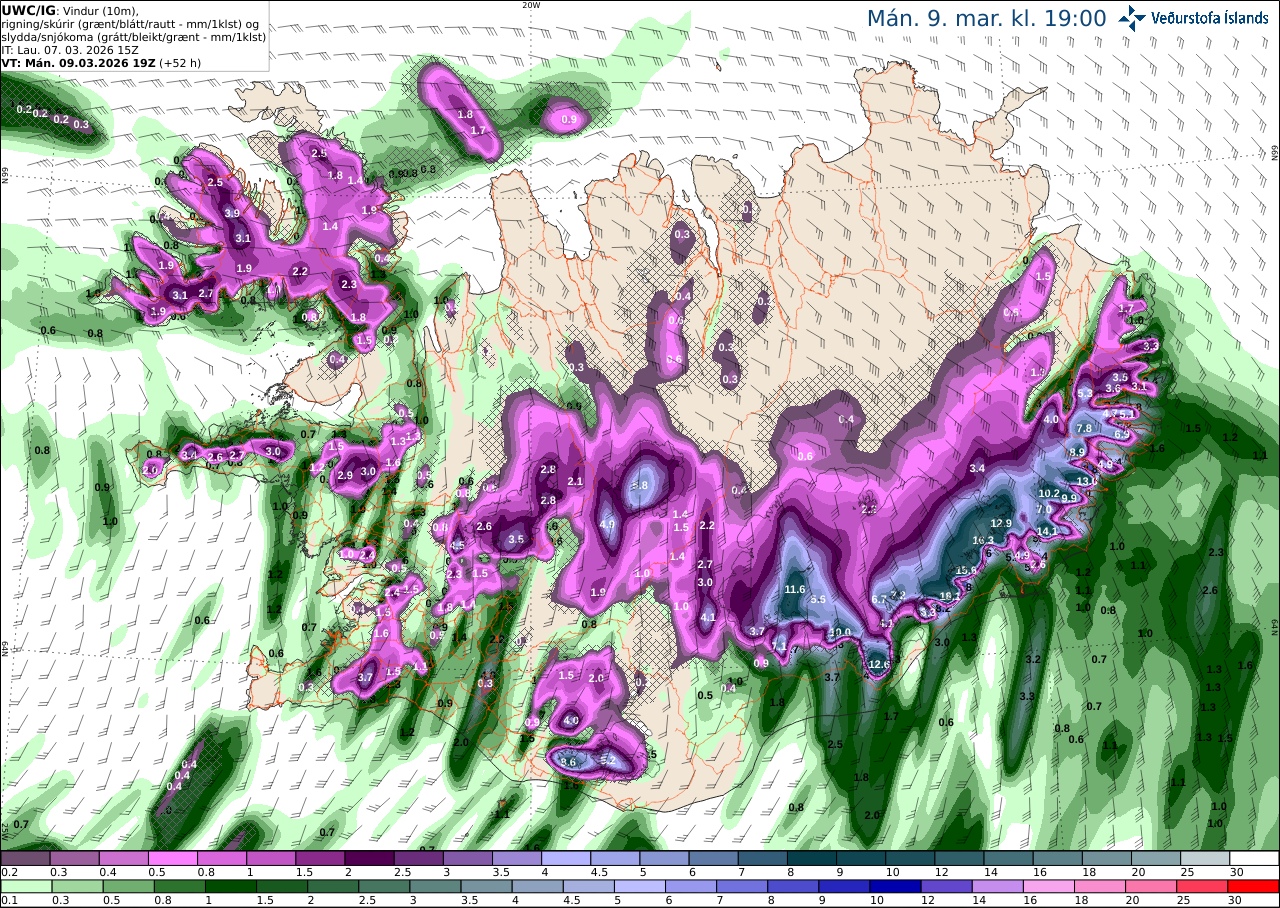1280x908 pixels.
Task: Click the 20W longitude label
Action: tap(531, 5)
